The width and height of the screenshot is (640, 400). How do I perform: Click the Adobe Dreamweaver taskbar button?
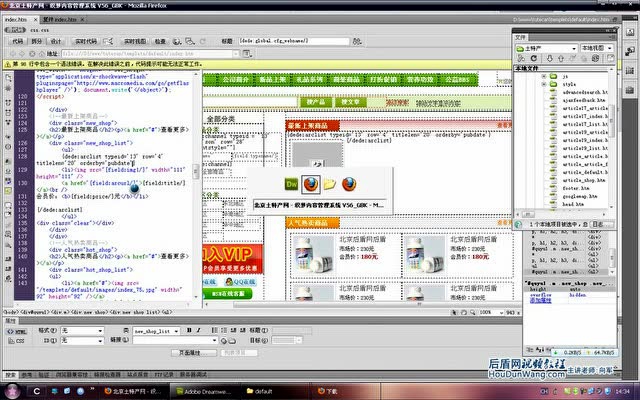203,391
